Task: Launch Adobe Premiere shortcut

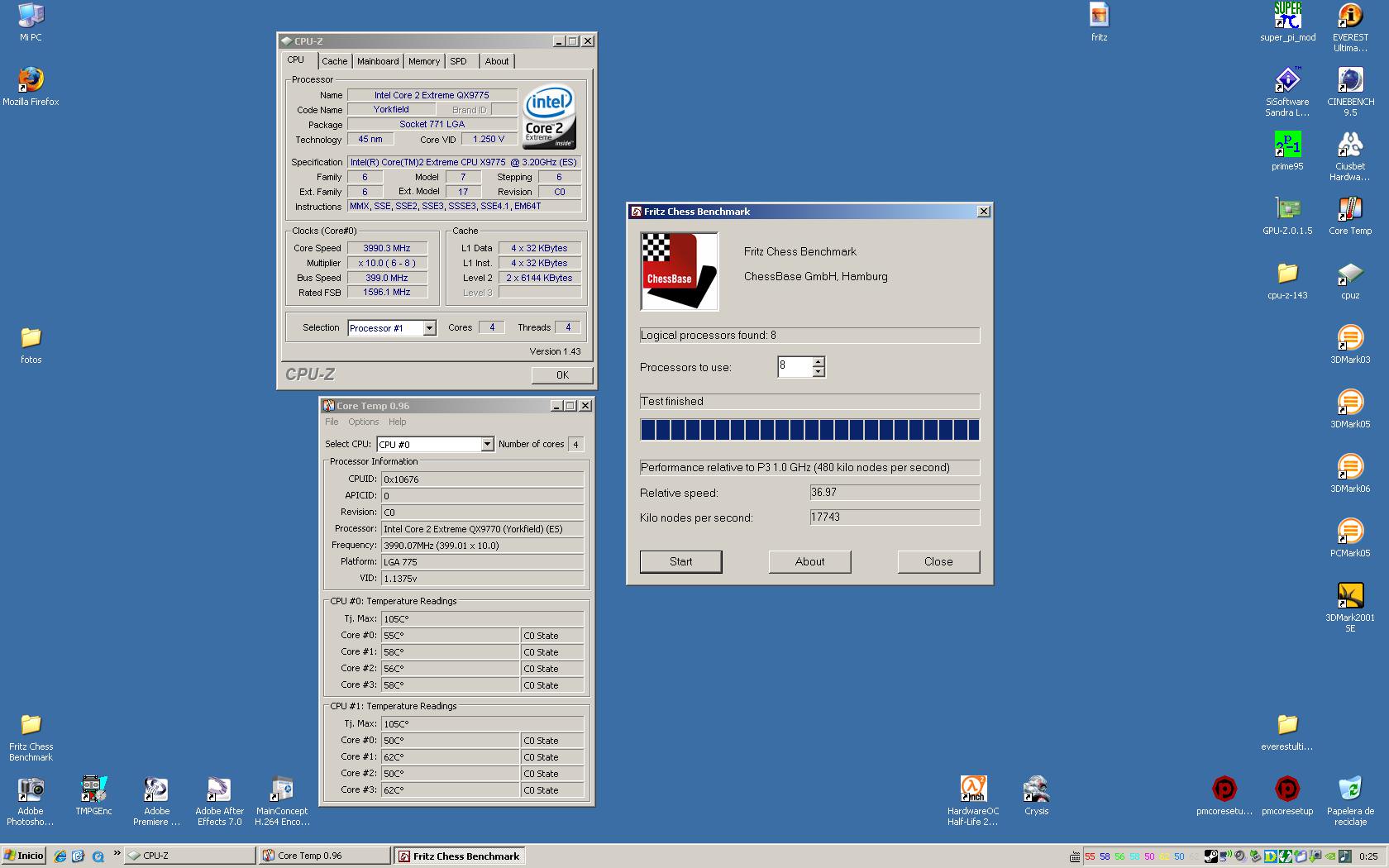Action: [156, 801]
